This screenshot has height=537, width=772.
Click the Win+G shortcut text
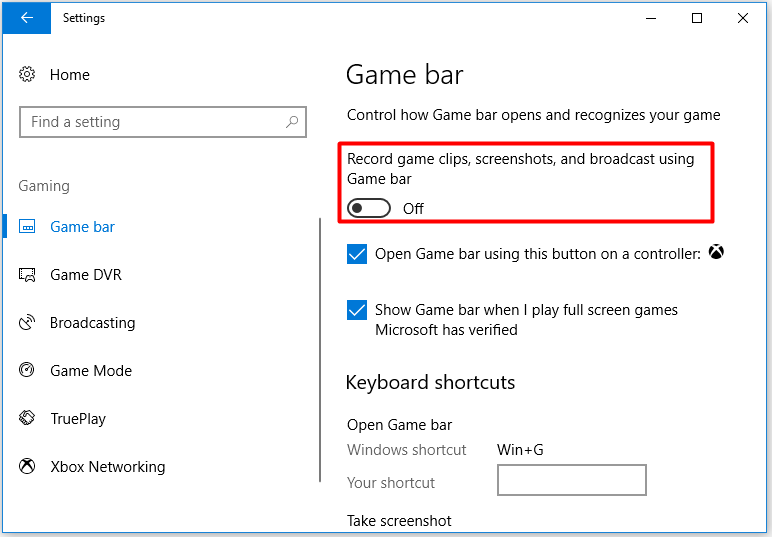pyautogui.click(x=520, y=450)
